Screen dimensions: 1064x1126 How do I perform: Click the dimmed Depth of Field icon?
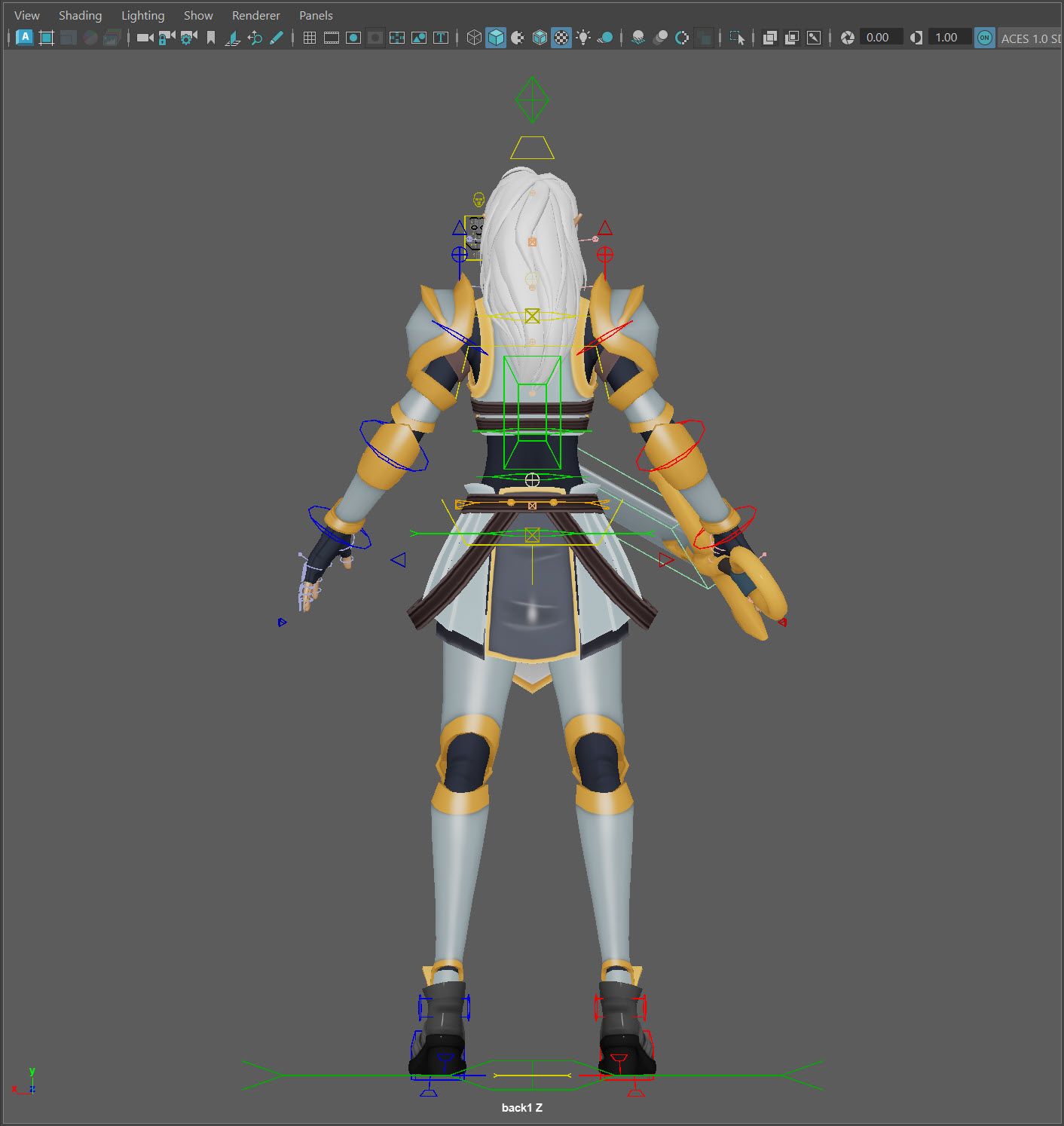pyautogui.click(x=704, y=37)
